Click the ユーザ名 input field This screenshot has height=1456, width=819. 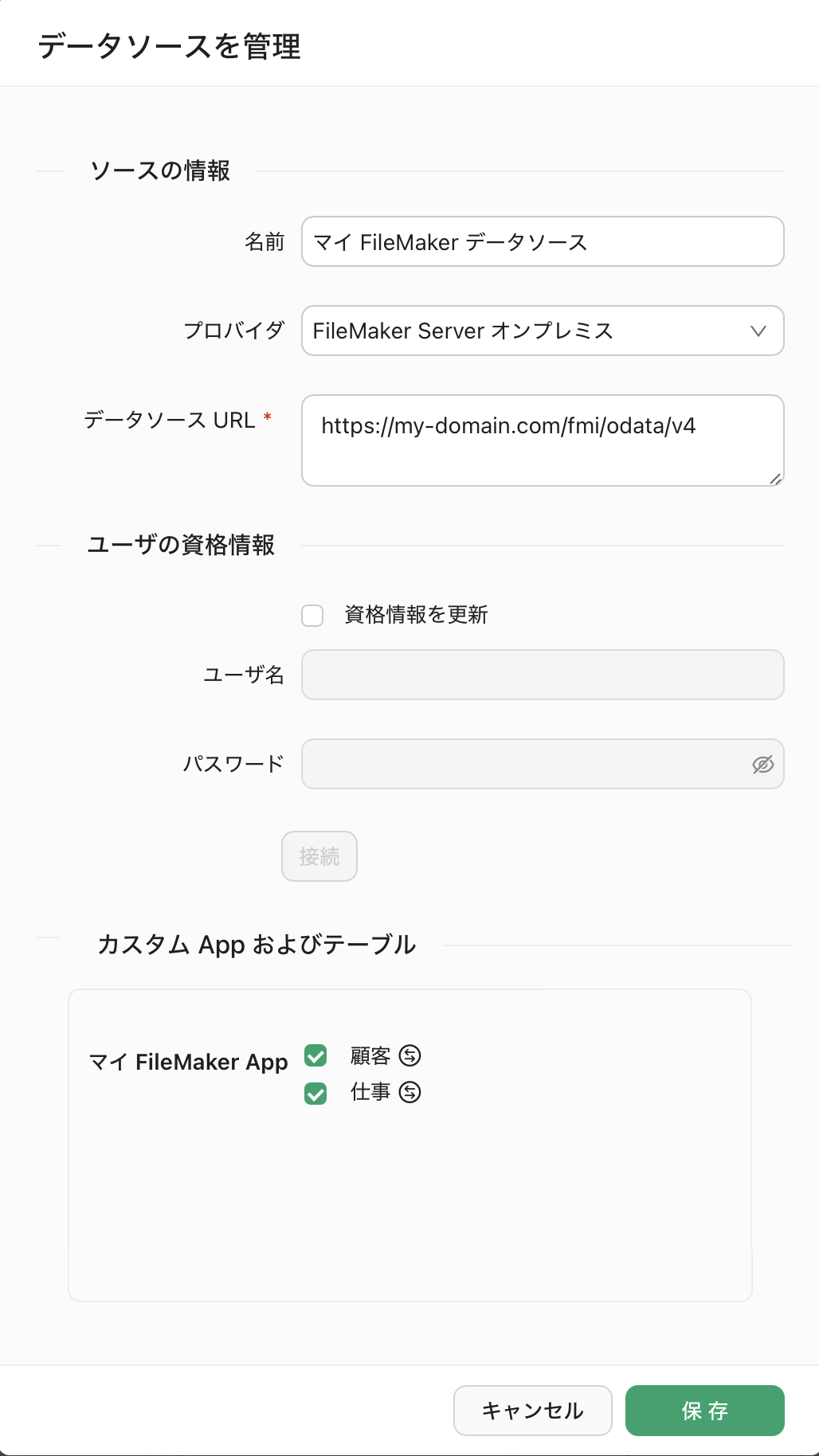(542, 675)
